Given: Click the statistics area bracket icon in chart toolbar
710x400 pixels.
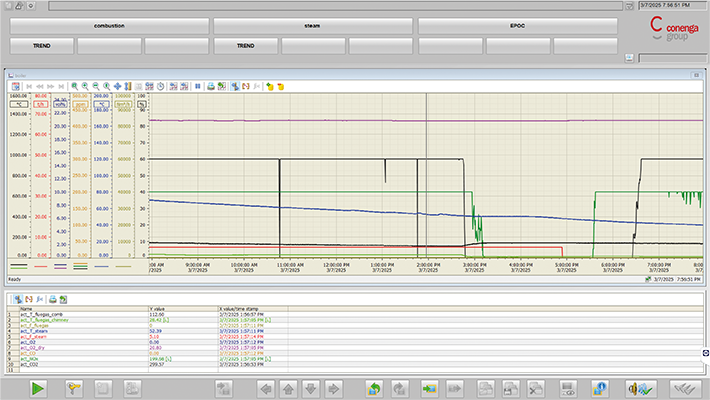Looking at the screenshot, I should pos(246,86).
